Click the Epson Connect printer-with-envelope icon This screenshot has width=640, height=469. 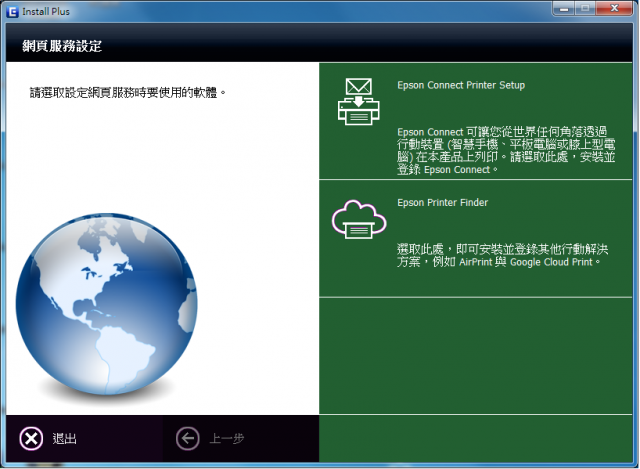[358, 102]
